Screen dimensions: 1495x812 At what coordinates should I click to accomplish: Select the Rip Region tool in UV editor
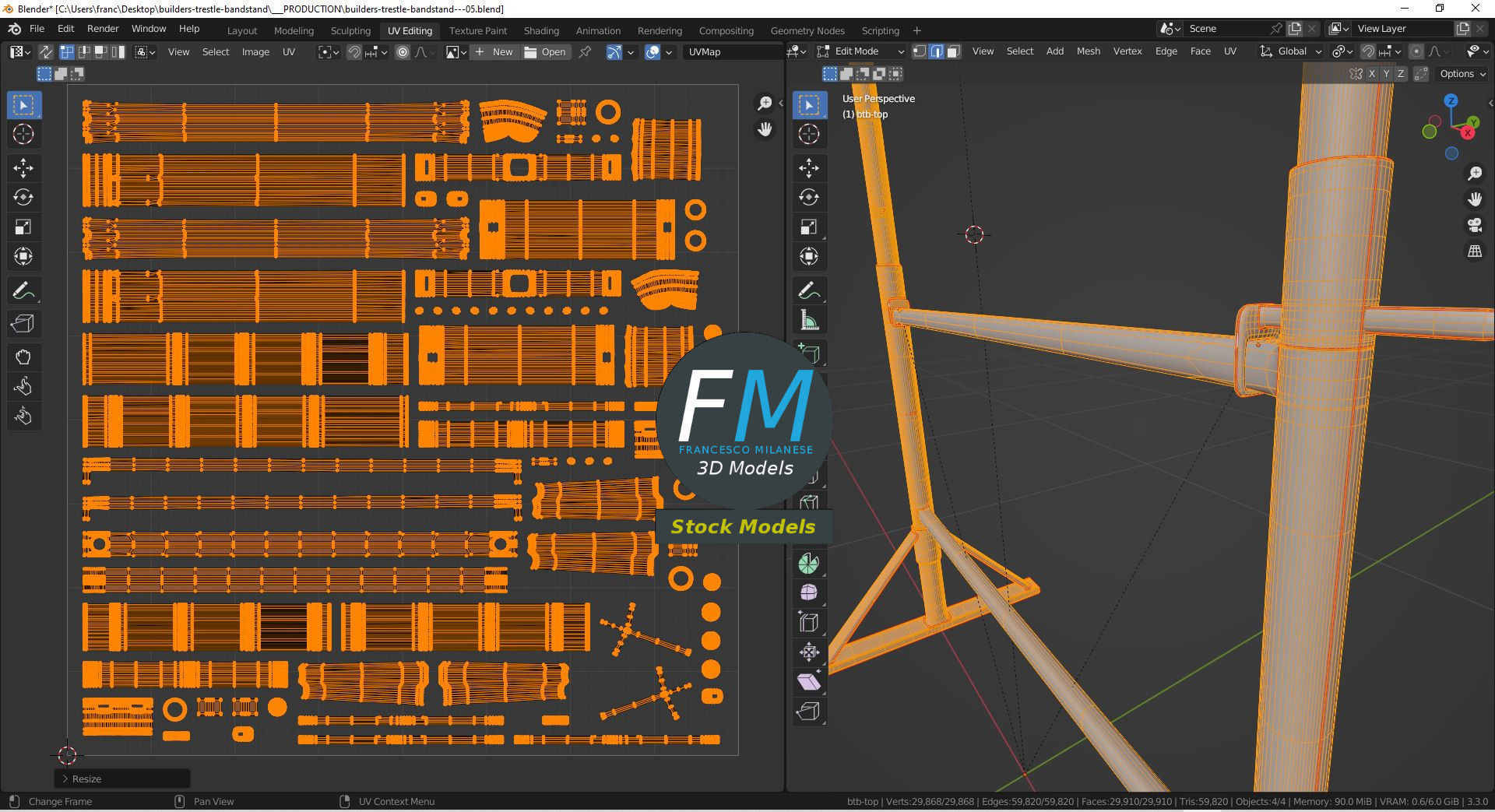click(x=23, y=324)
